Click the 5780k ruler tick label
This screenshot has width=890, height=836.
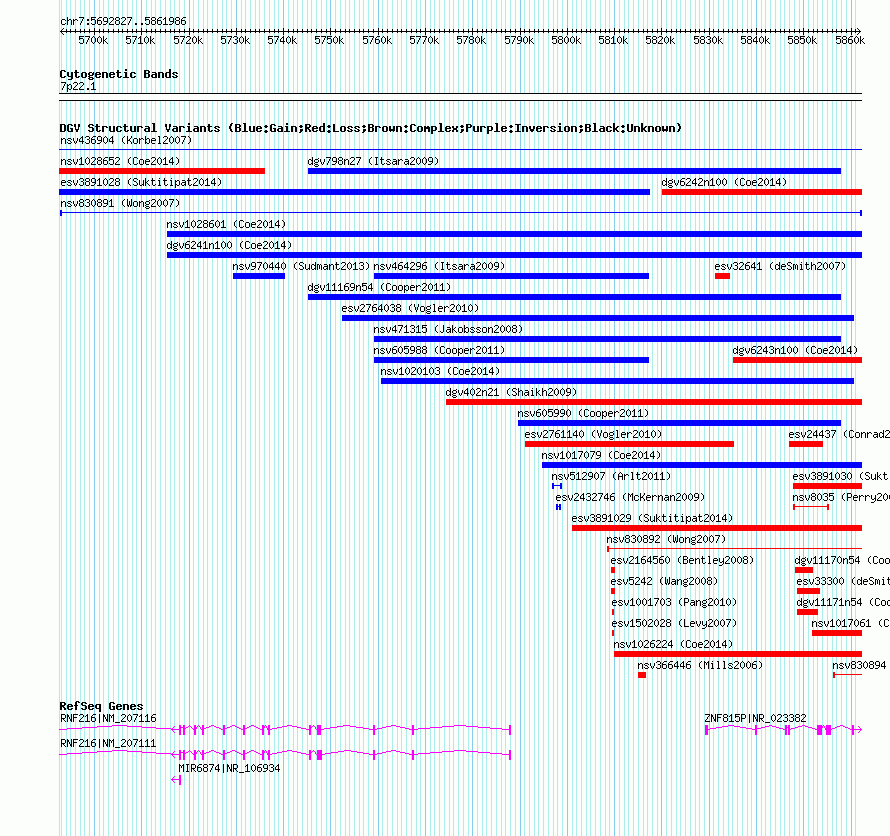[471, 40]
